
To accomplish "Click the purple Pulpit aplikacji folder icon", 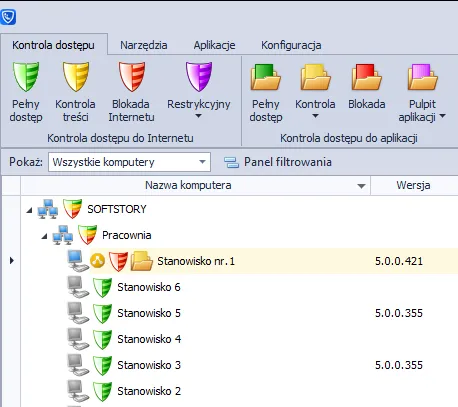I will [x=422, y=77].
